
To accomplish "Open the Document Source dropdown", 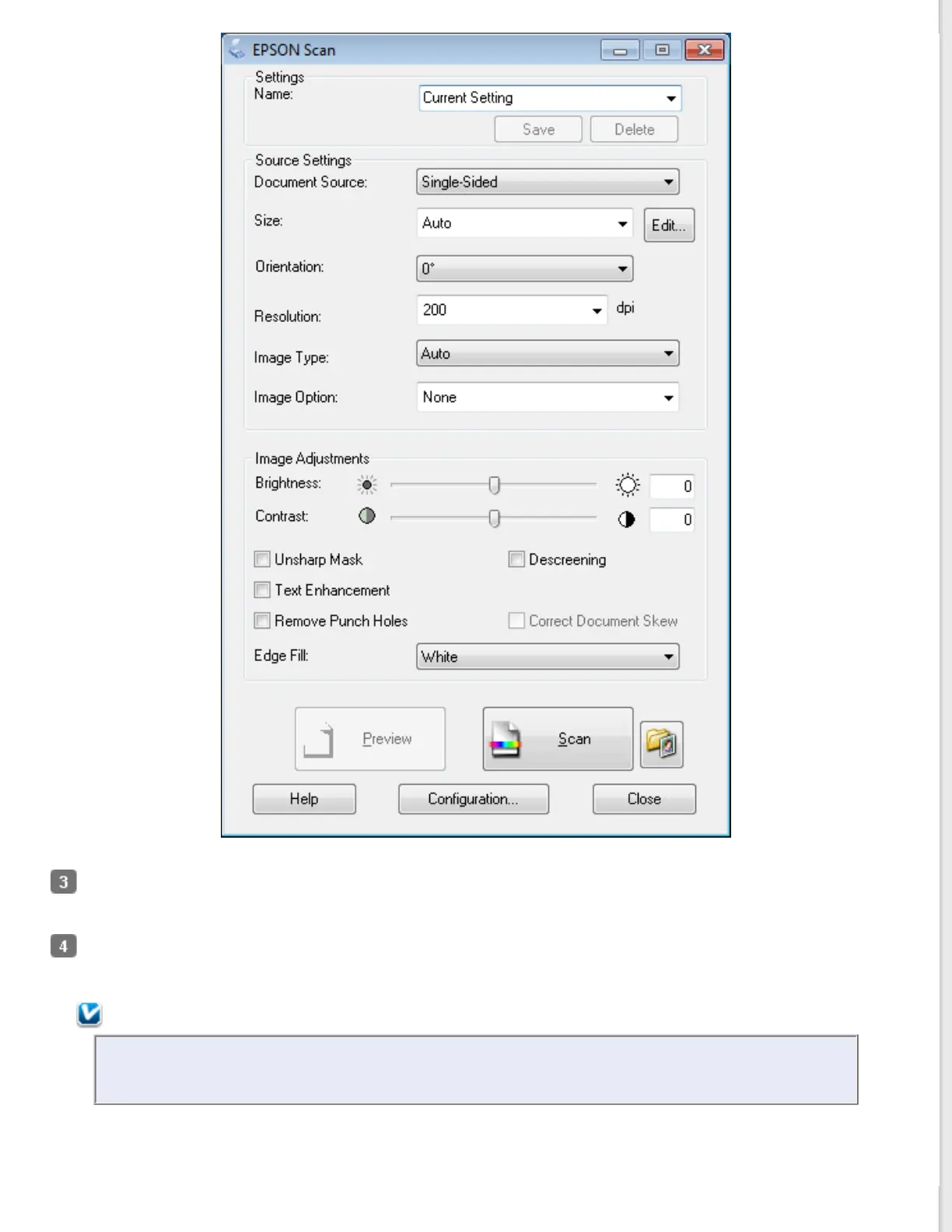I will pos(548,182).
